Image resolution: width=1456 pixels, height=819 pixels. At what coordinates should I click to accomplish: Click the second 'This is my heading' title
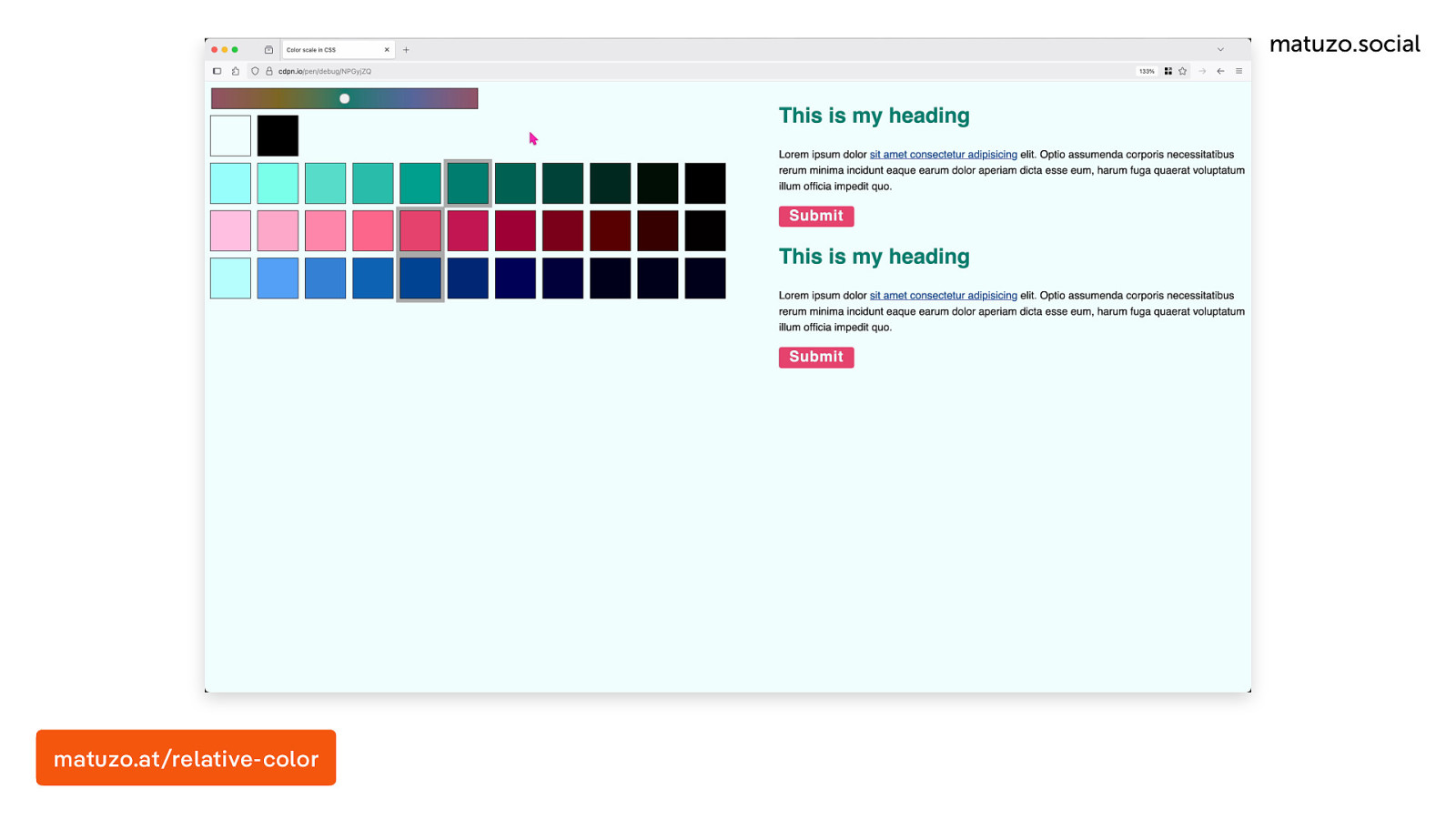tap(875, 257)
